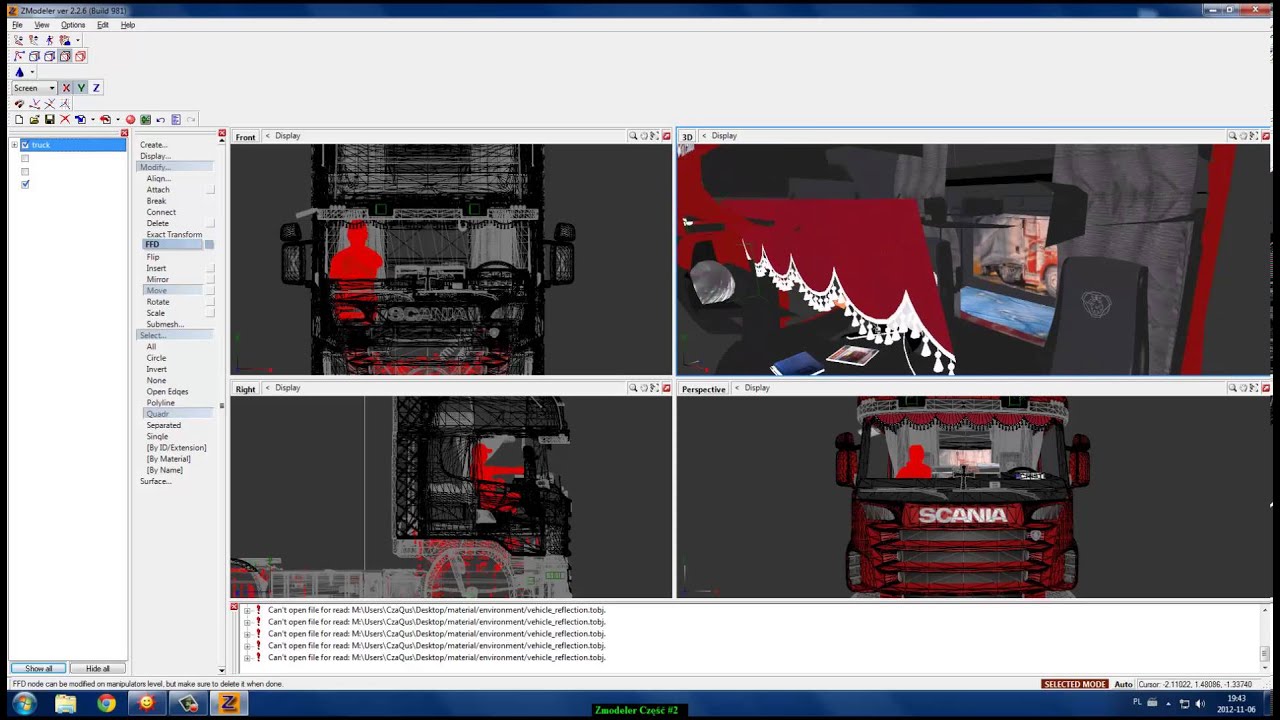Click the Save floppy disk icon
Image resolution: width=1280 pixels, height=720 pixels.
(50, 119)
